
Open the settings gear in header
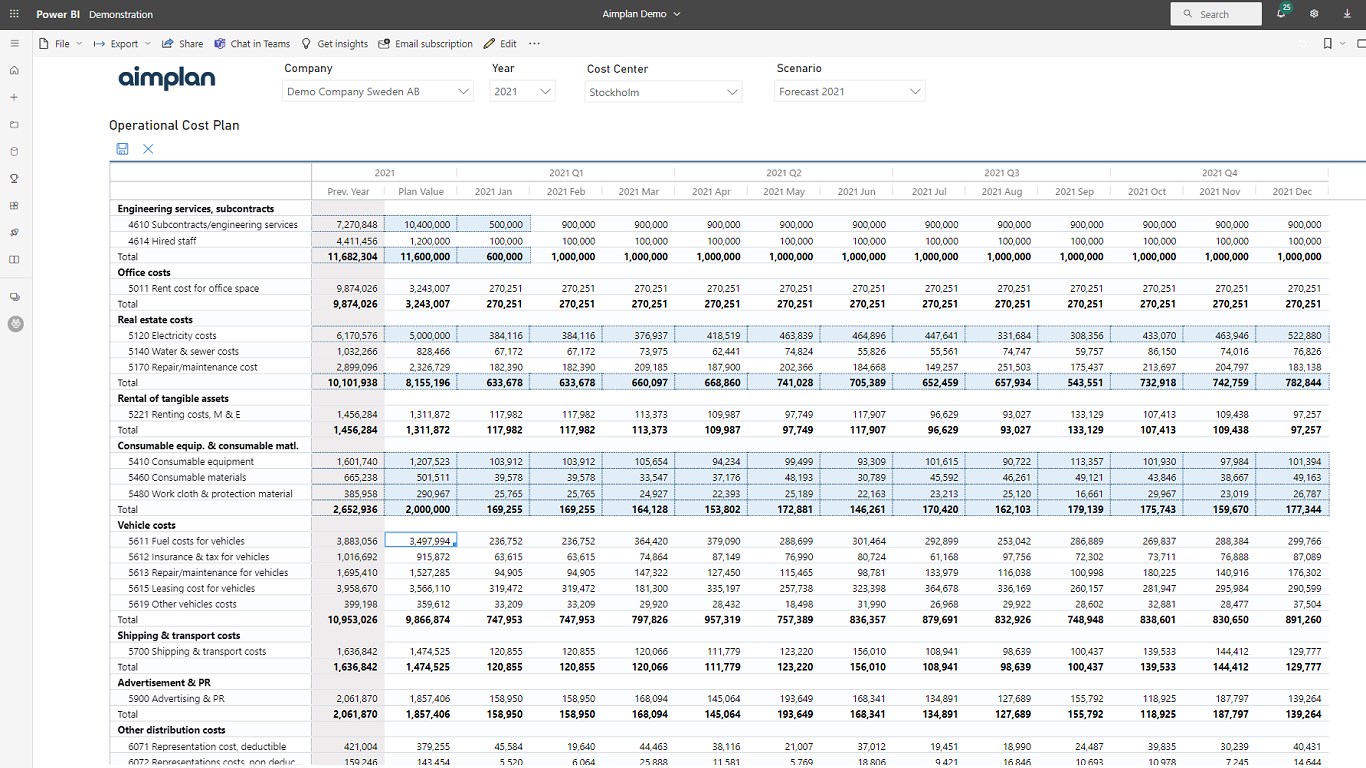click(x=1314, y=14)
